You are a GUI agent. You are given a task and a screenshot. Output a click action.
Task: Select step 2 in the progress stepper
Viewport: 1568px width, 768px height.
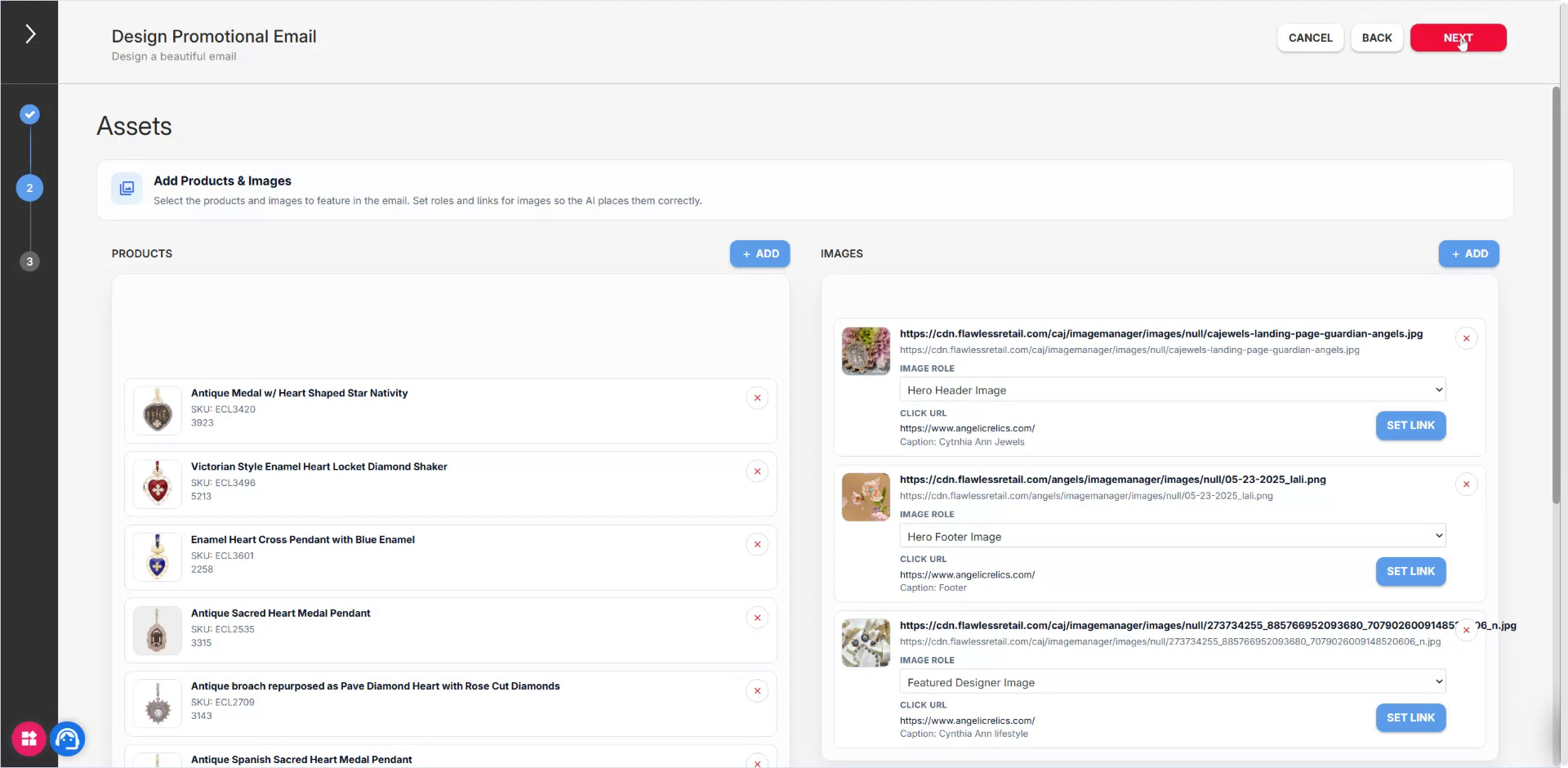[x=29, y=188]
